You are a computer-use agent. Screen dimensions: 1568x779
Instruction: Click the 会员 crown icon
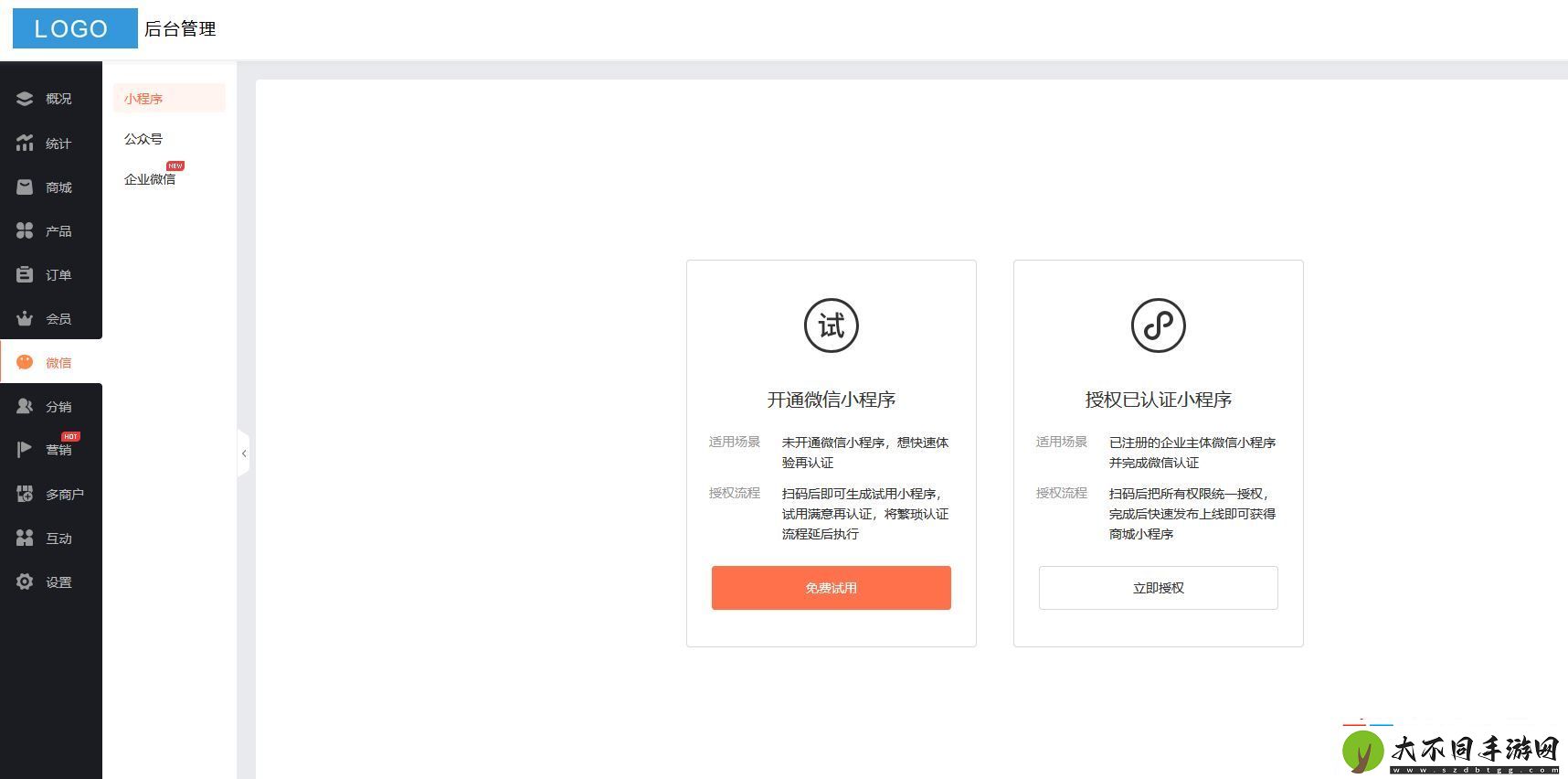[25, 318]
